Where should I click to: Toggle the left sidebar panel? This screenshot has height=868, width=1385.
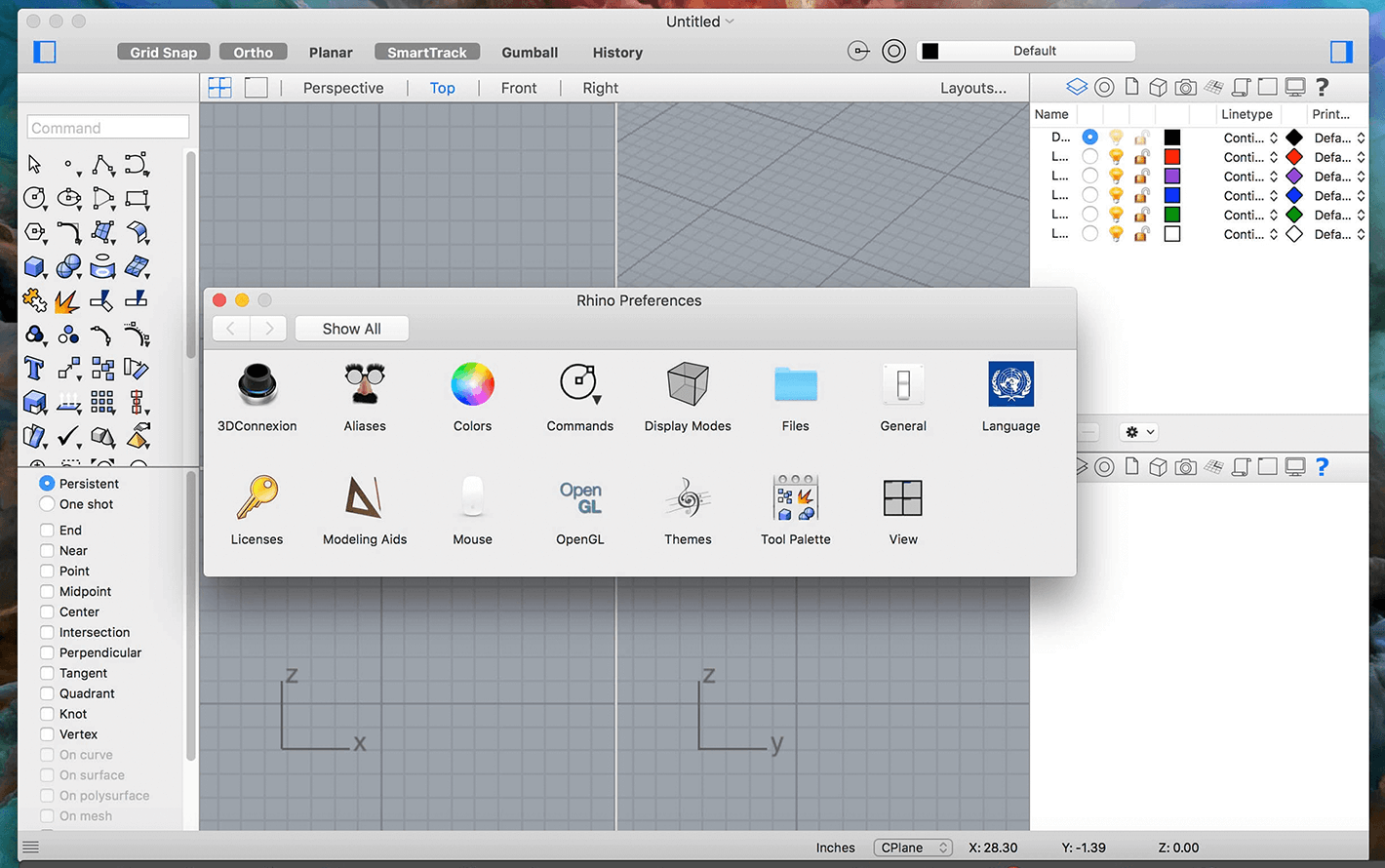pos(45,52)
